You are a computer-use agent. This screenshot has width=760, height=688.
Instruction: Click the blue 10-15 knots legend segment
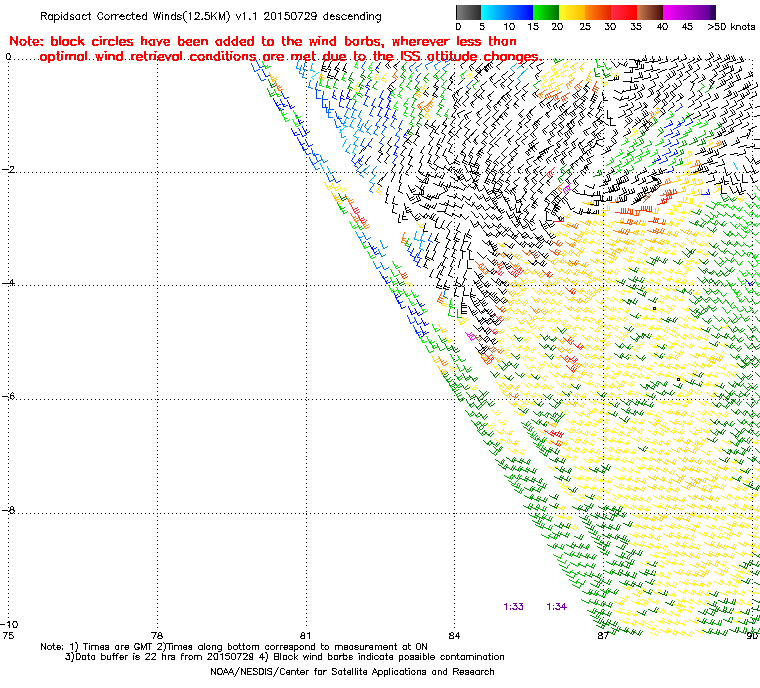[x=520, y=12]
